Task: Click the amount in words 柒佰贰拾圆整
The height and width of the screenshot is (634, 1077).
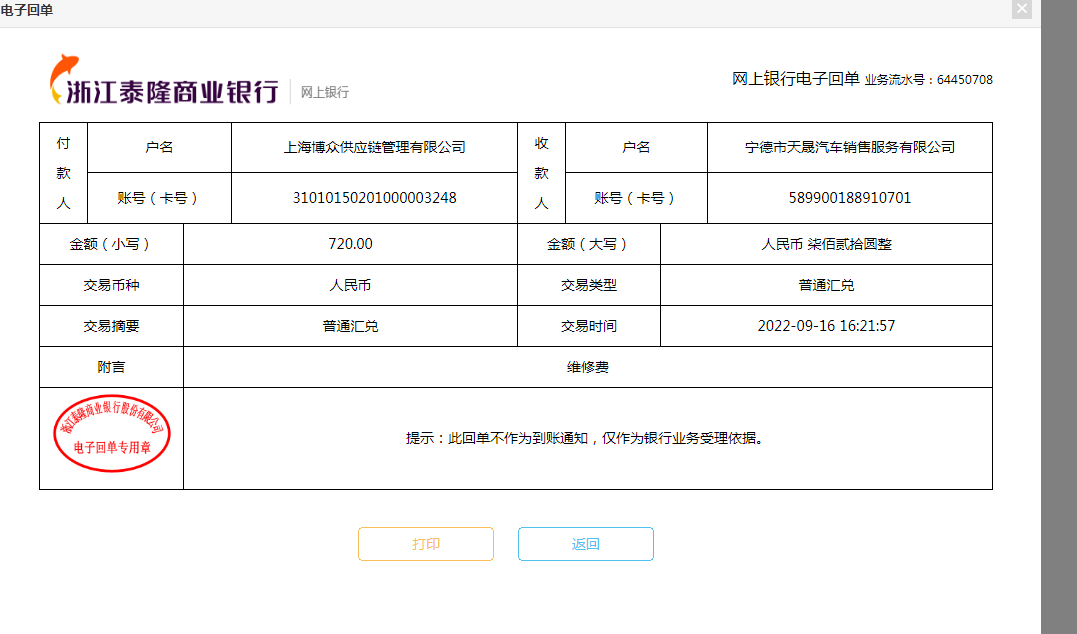Action: pyautogui.click(x=826, y=244)
